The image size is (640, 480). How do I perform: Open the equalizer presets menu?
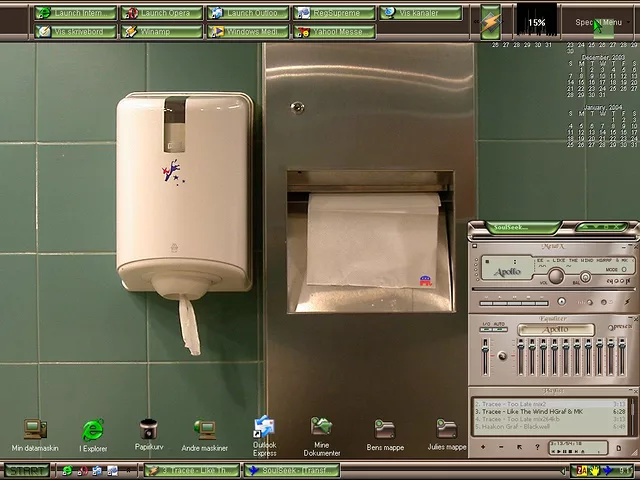pos(620,327)
